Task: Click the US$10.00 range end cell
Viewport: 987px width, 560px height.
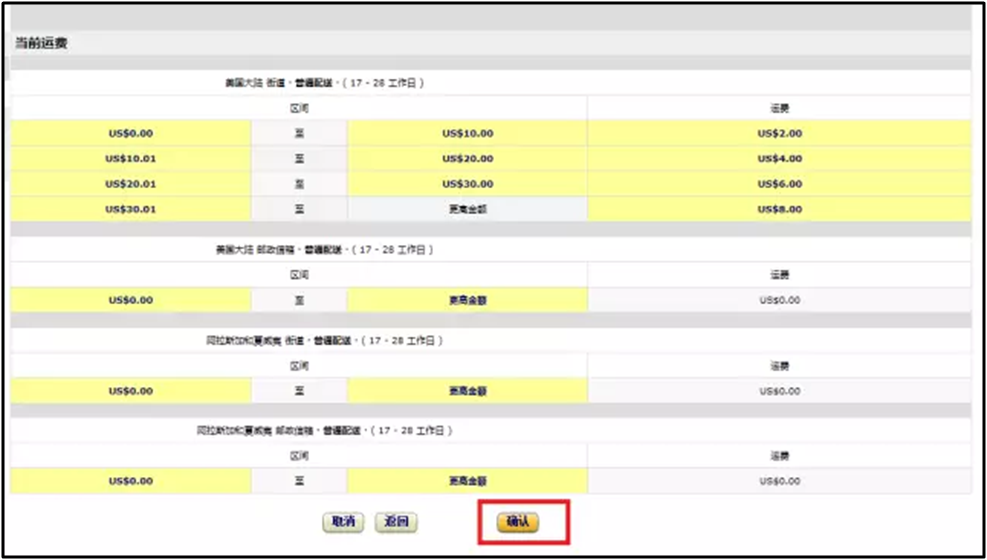Action: 467,133
